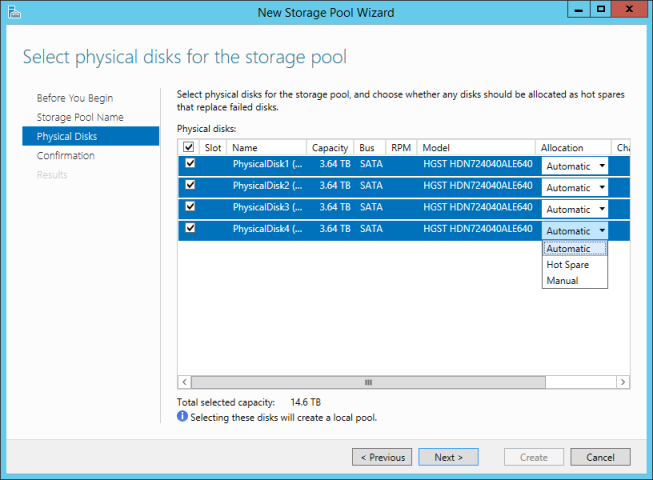Click the SATA bus cell in PhysicalDisk3 row
653x480 pixels.
[x=371, y=207]
